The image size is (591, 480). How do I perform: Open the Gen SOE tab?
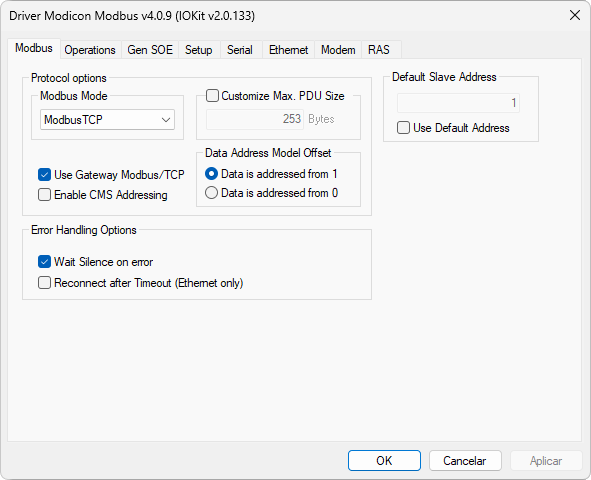pos(150,50)
